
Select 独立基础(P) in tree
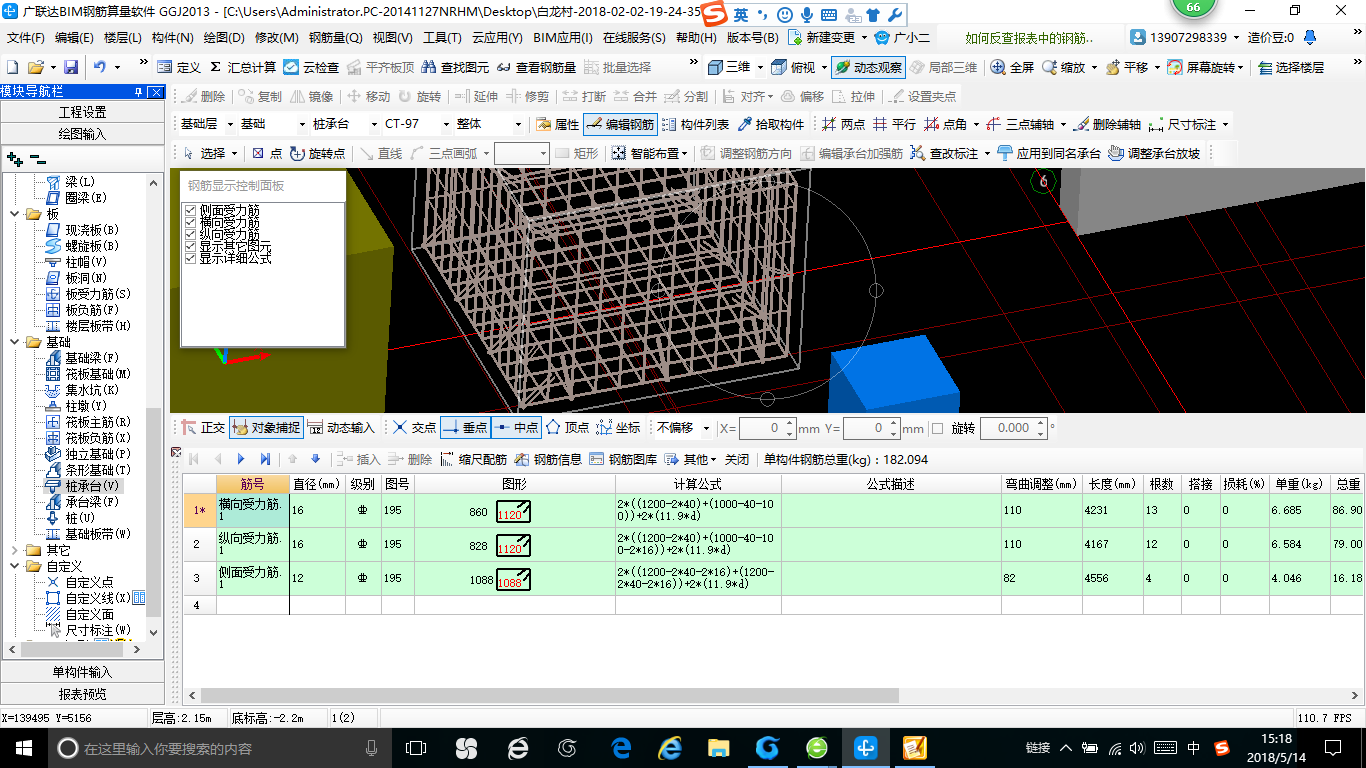click(x=98, y=454)
